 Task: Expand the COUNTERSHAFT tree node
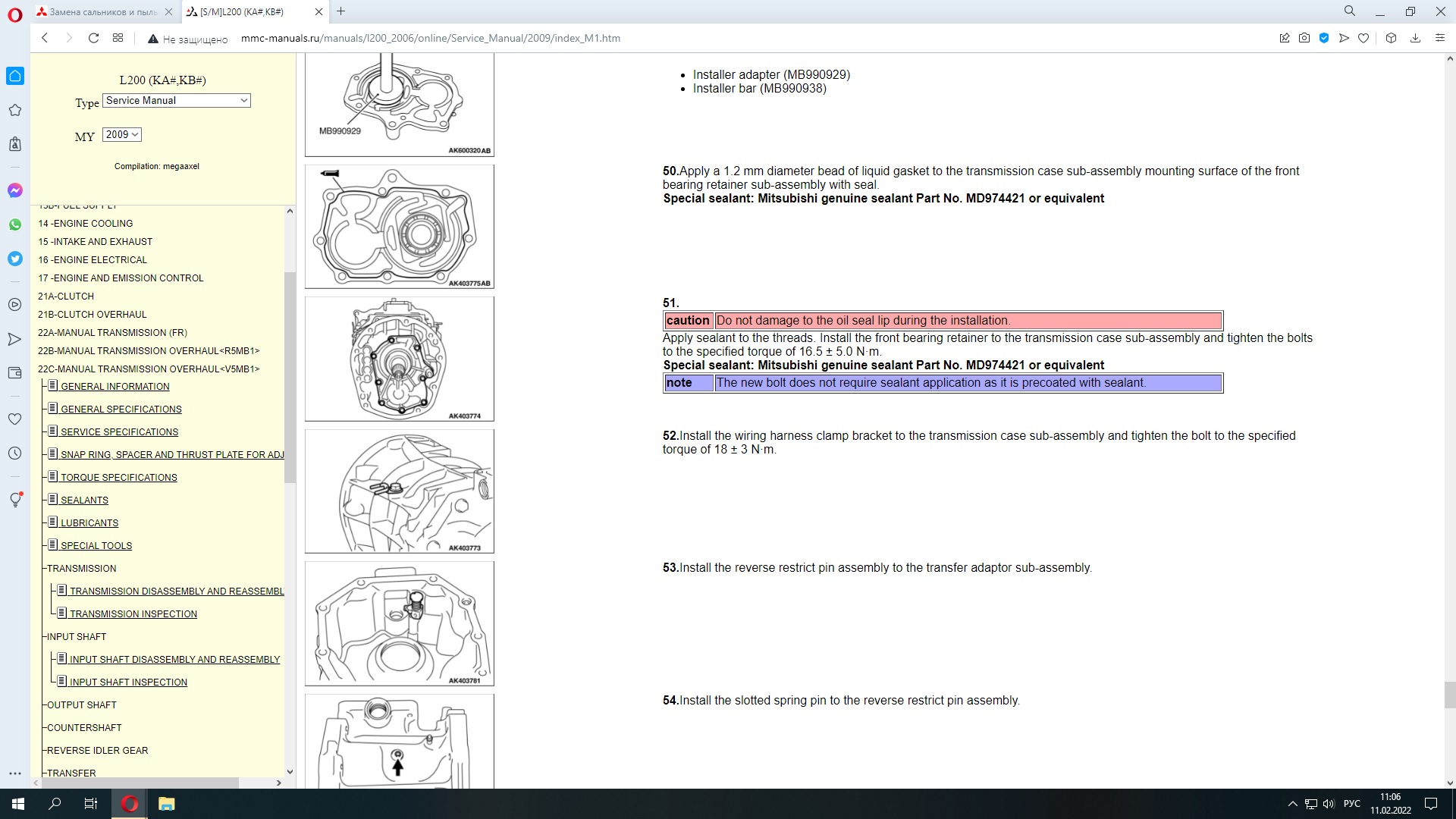[84, 728]
